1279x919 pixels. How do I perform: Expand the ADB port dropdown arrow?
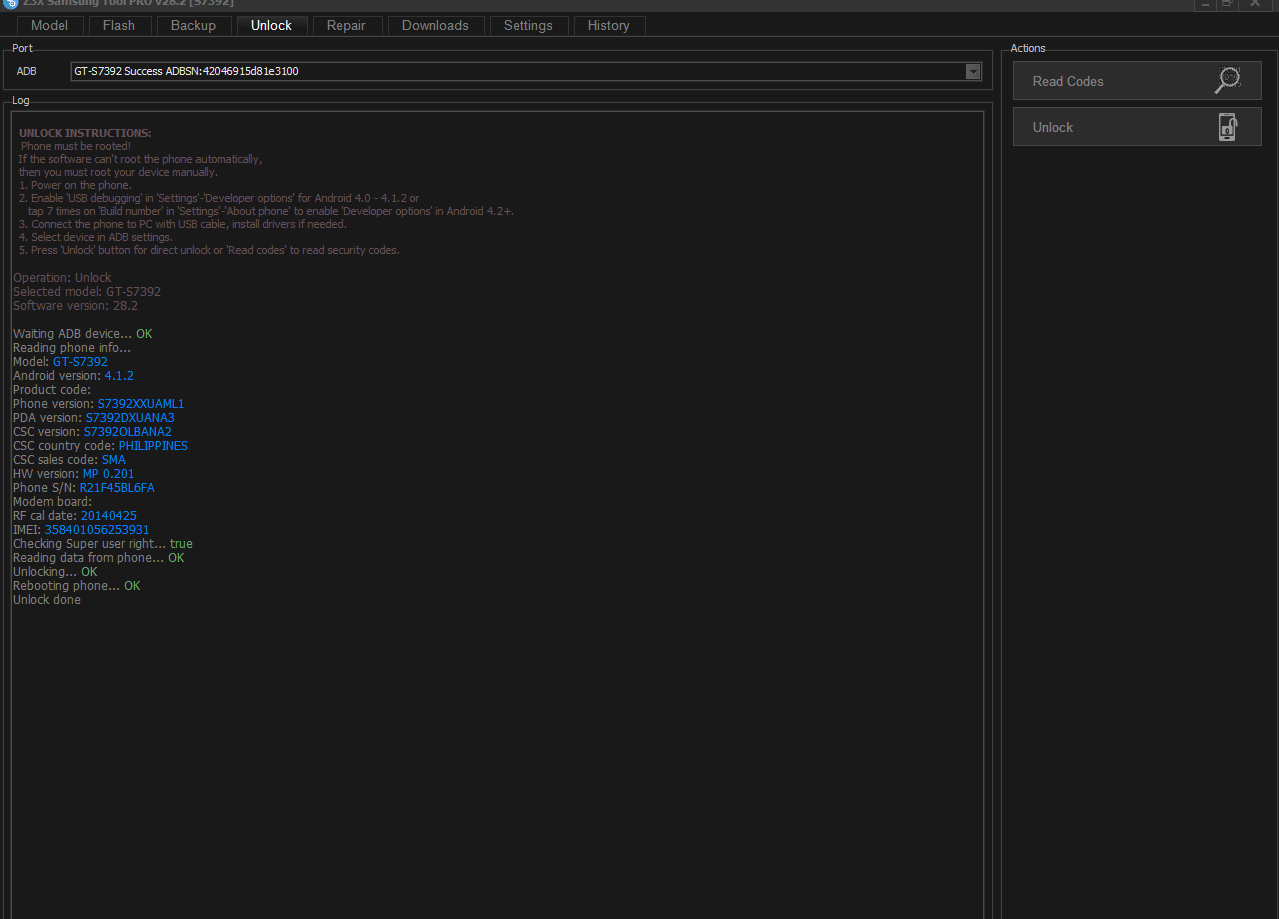(973, 71)
